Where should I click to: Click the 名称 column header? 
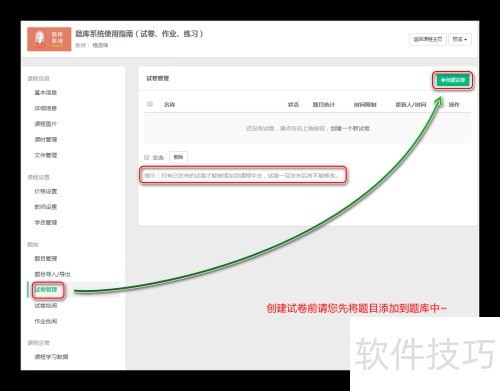point(169,105)
